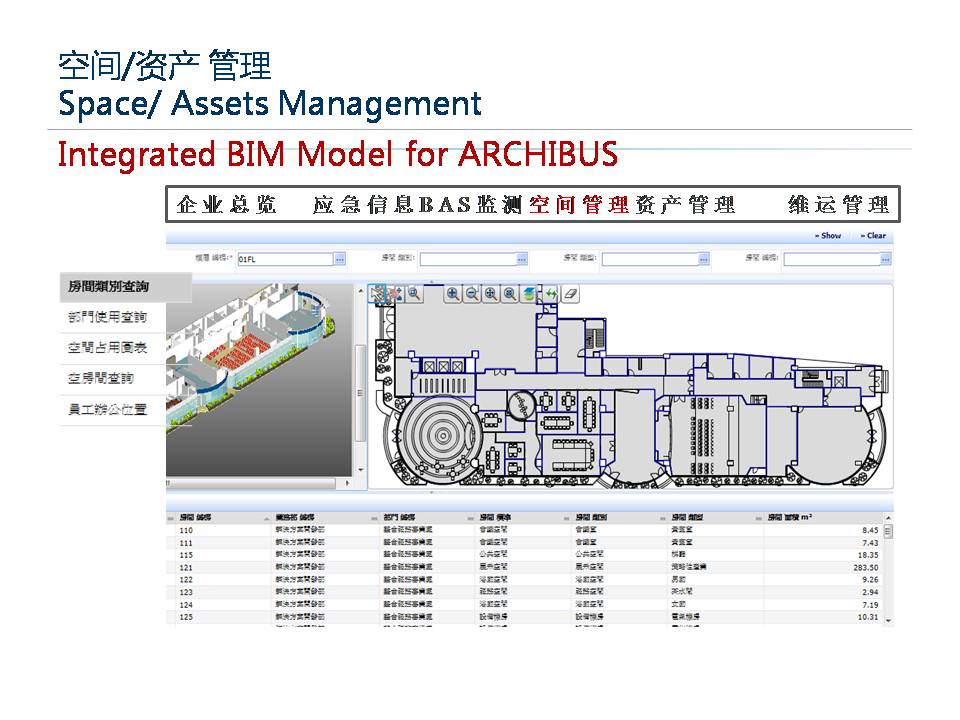Image resolution: width=960 pixels, height=720 pixels.
Task: Click the table scrollbar up arrow
Action: (888, 518)
